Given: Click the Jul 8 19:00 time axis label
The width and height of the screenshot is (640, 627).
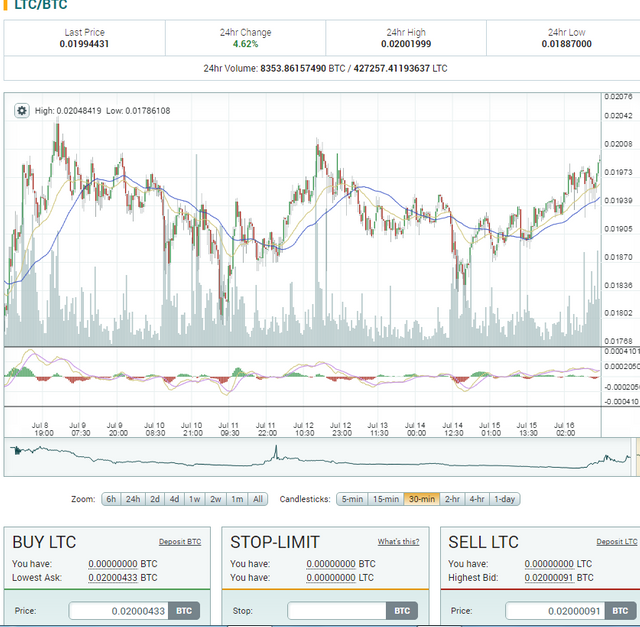Looking at the screenshot, I should 43,429.
